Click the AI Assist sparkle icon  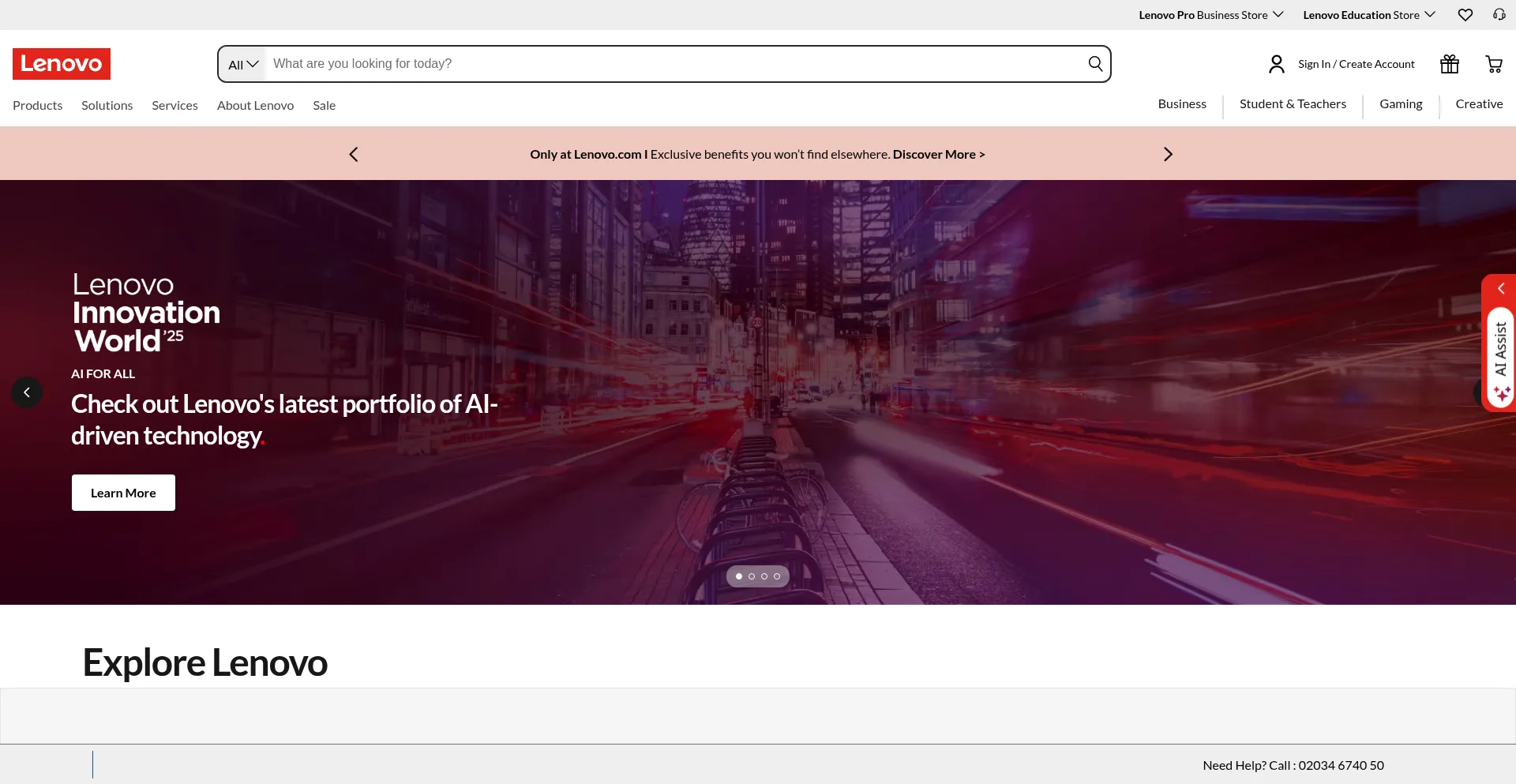click(x=1502, y=393)
